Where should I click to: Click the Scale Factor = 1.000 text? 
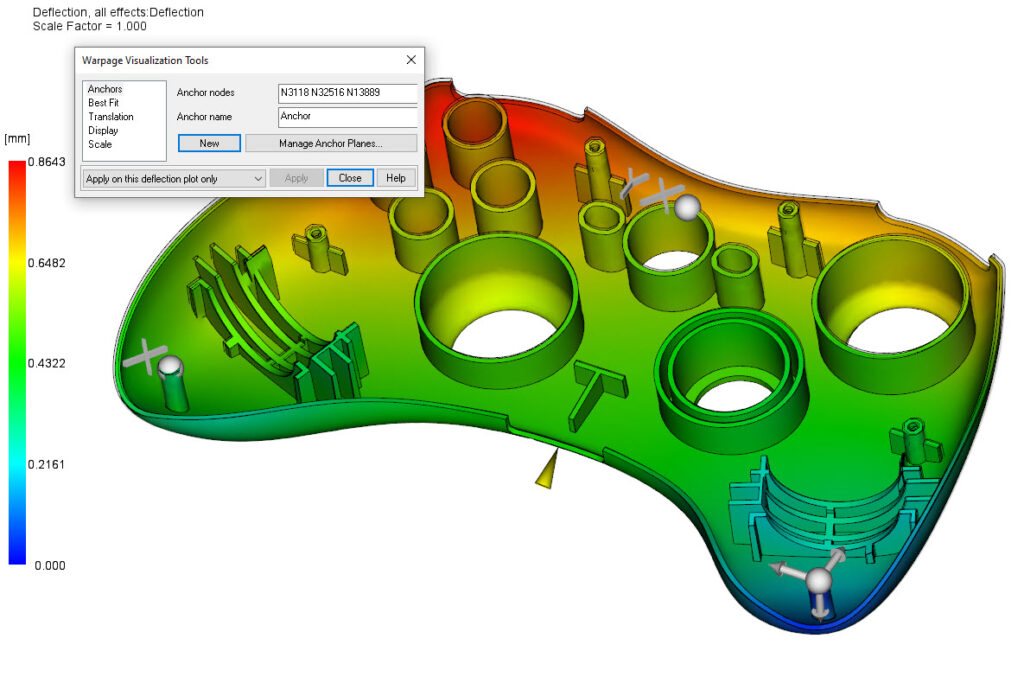(89, 26)
